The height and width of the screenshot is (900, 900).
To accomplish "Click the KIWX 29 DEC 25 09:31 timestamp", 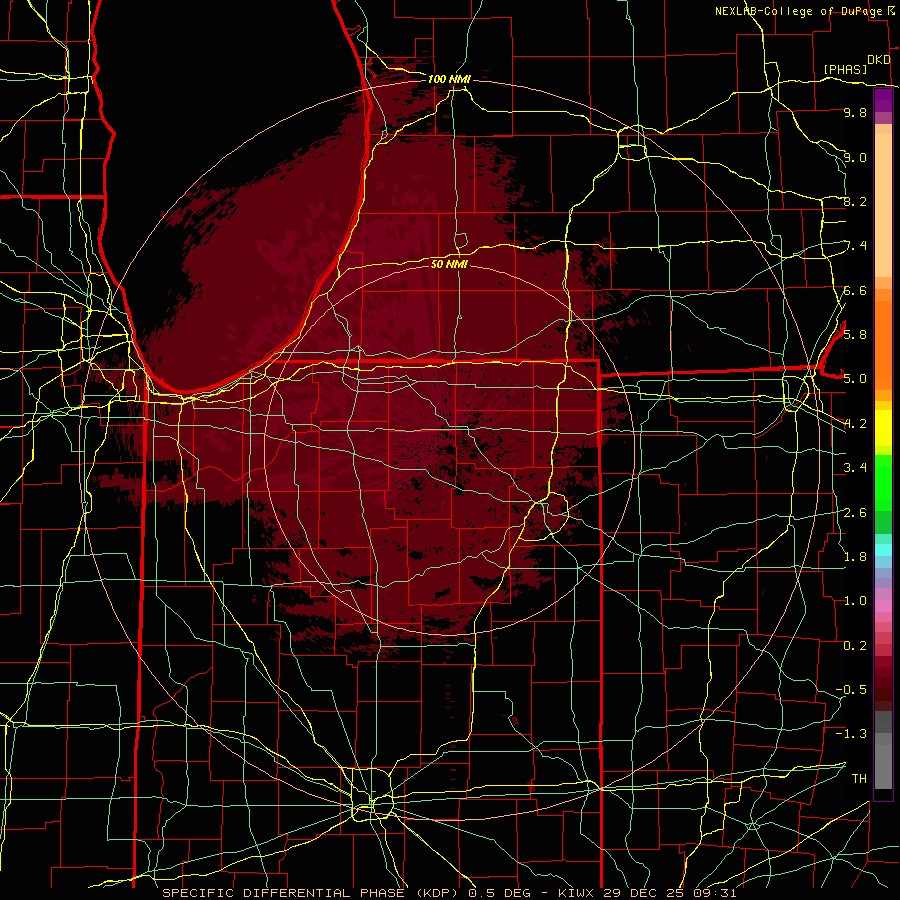I will point(647,893).
